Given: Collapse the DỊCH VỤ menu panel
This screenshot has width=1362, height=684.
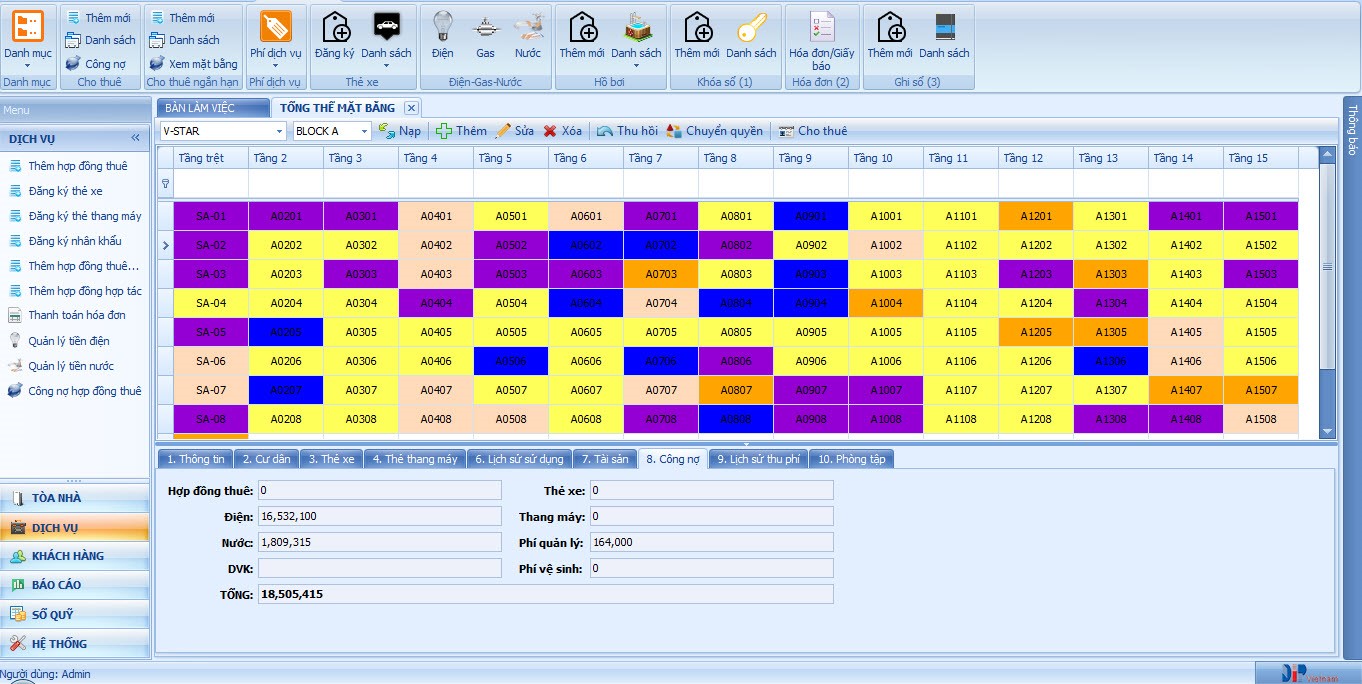Looking at the screenshot, I should (136, 139).
